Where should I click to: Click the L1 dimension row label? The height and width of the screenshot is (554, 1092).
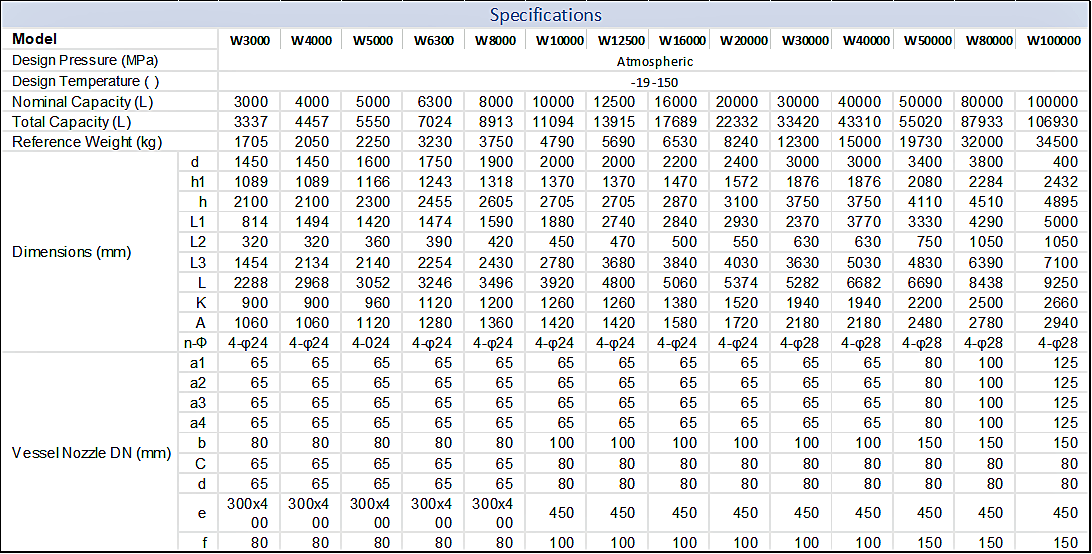tap(198, 222)
